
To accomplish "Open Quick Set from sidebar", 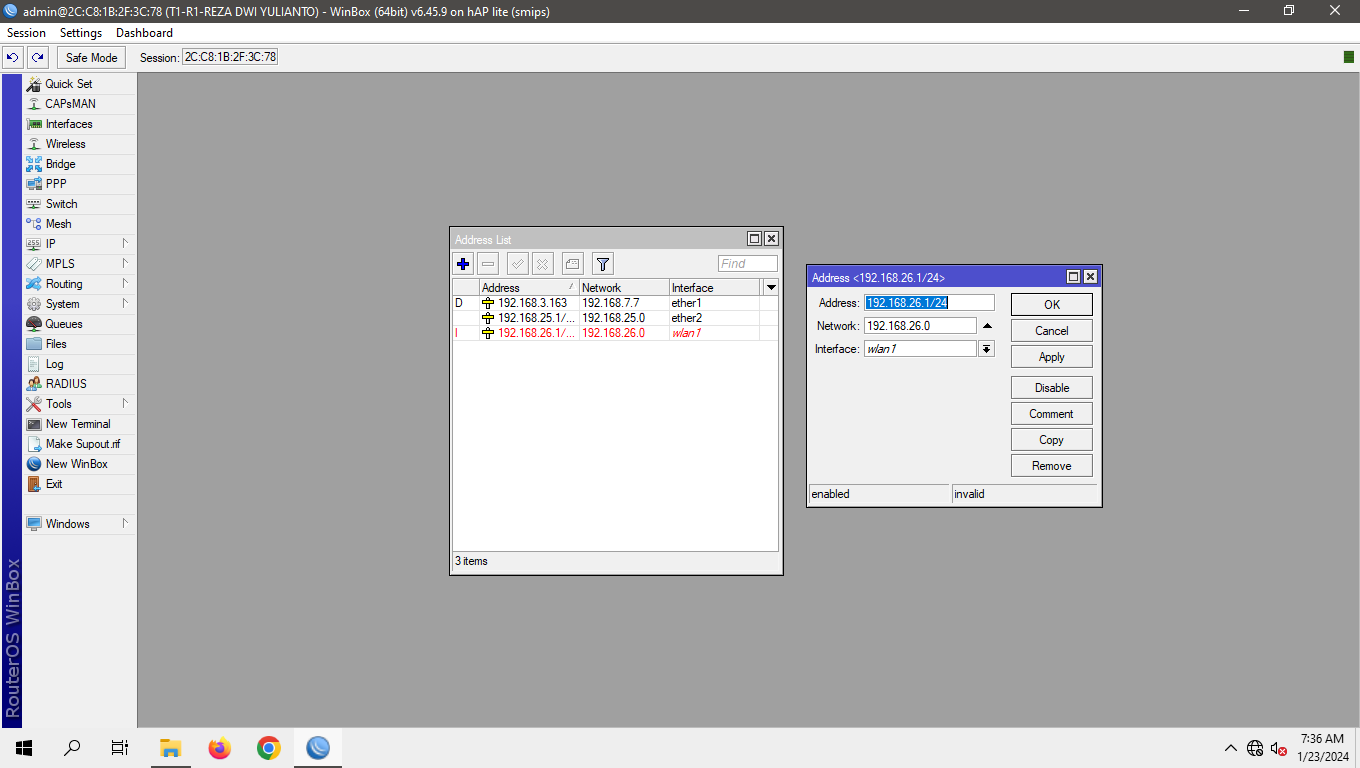I will pos(79,84).
